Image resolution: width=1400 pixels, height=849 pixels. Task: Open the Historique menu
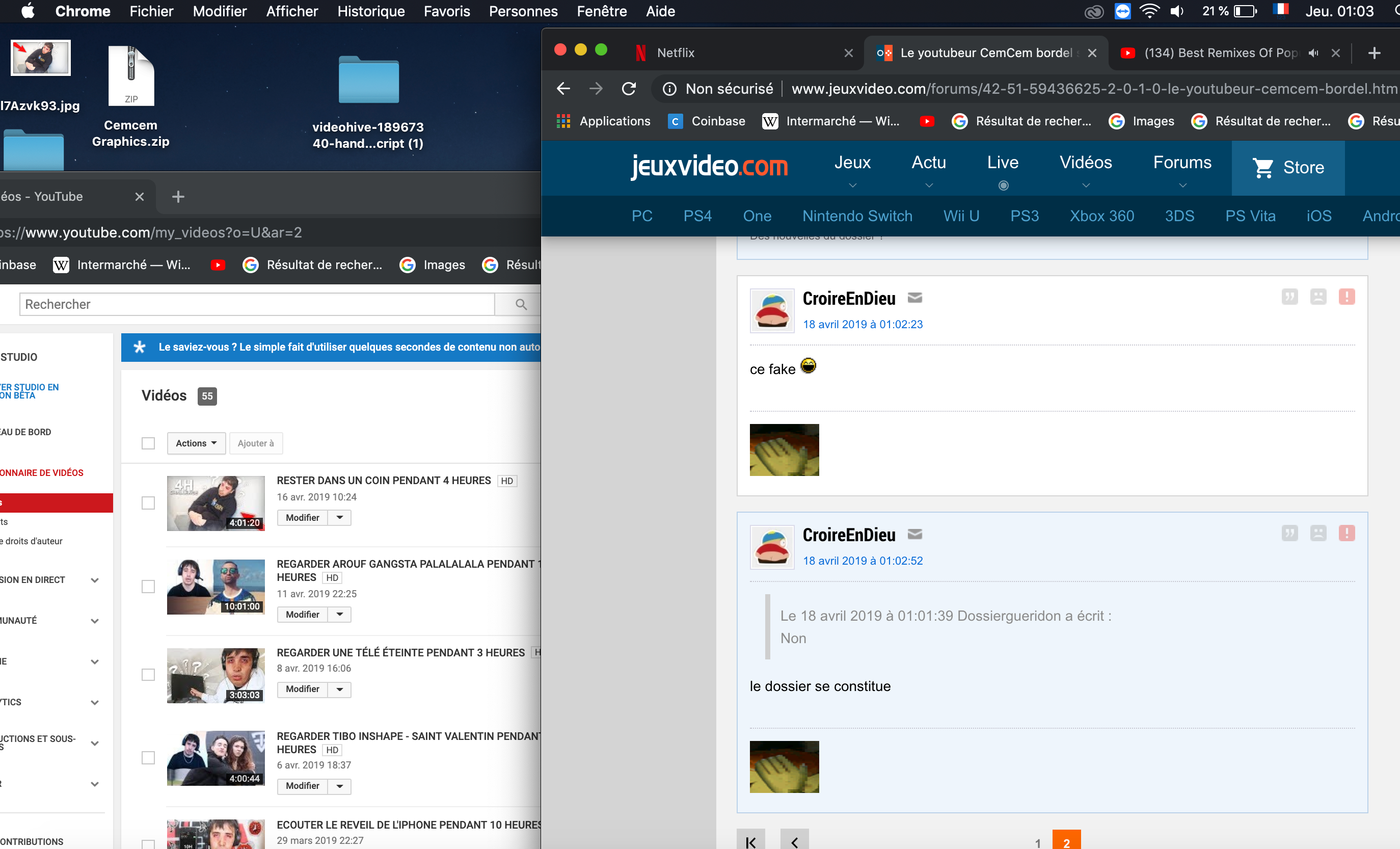(x=370, y=11)
